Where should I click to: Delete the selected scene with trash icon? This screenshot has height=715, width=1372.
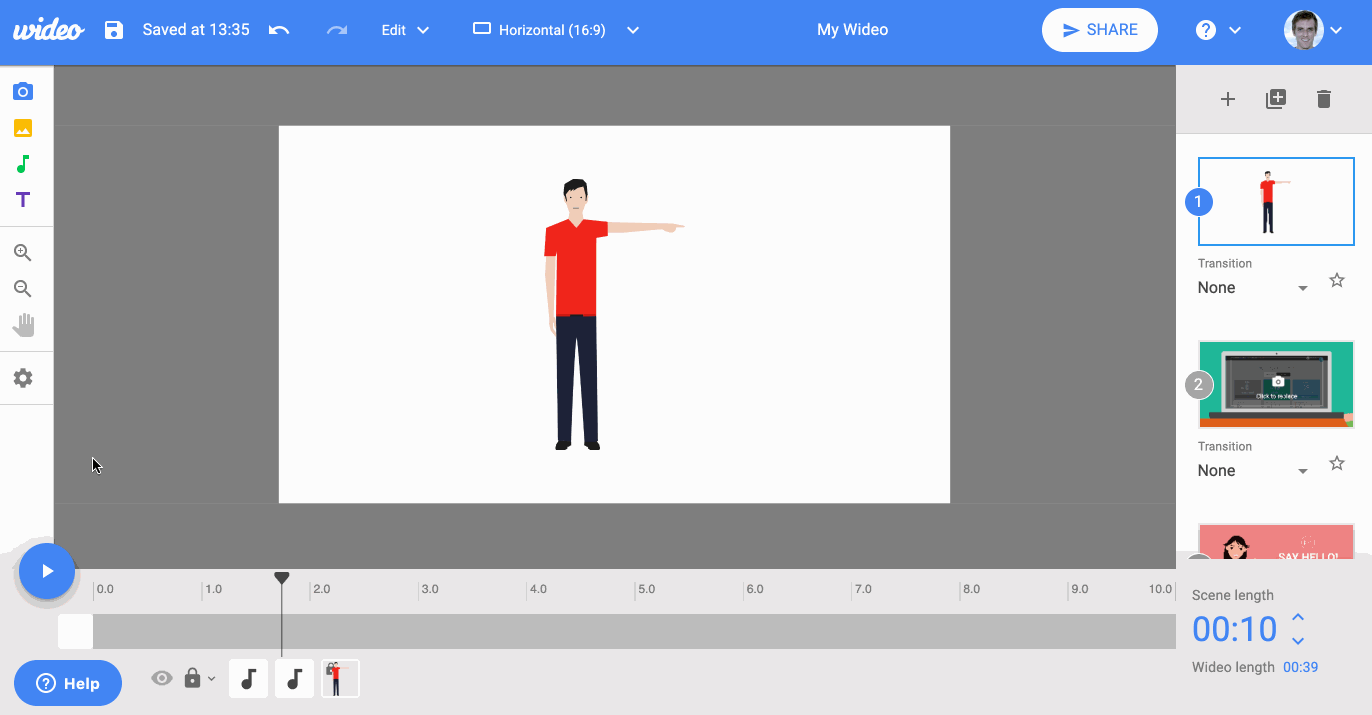[x=1324, y=99]
